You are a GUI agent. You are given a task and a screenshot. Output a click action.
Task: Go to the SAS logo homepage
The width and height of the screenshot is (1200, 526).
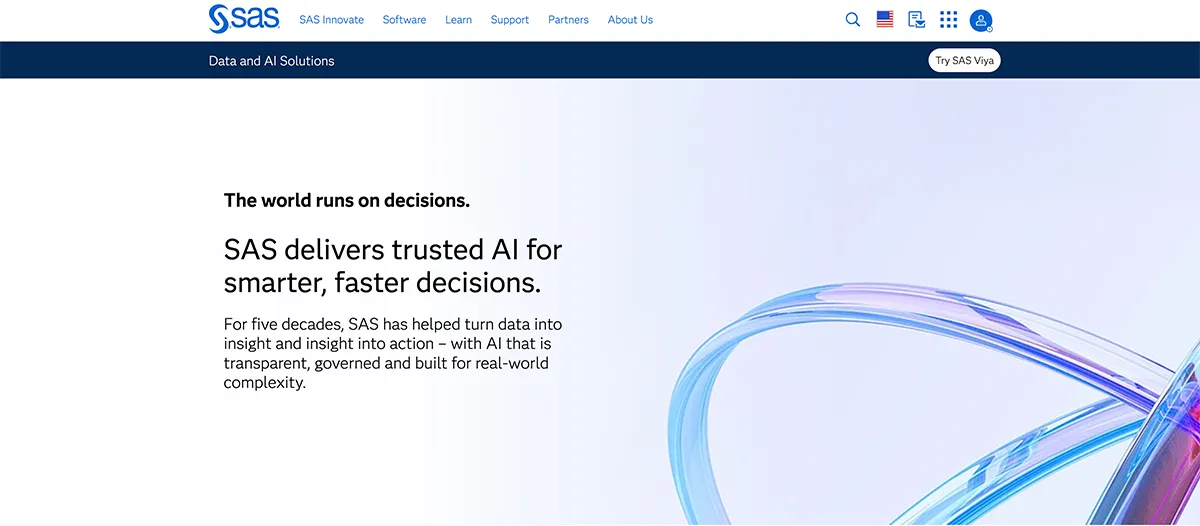(x=244, y=19)
